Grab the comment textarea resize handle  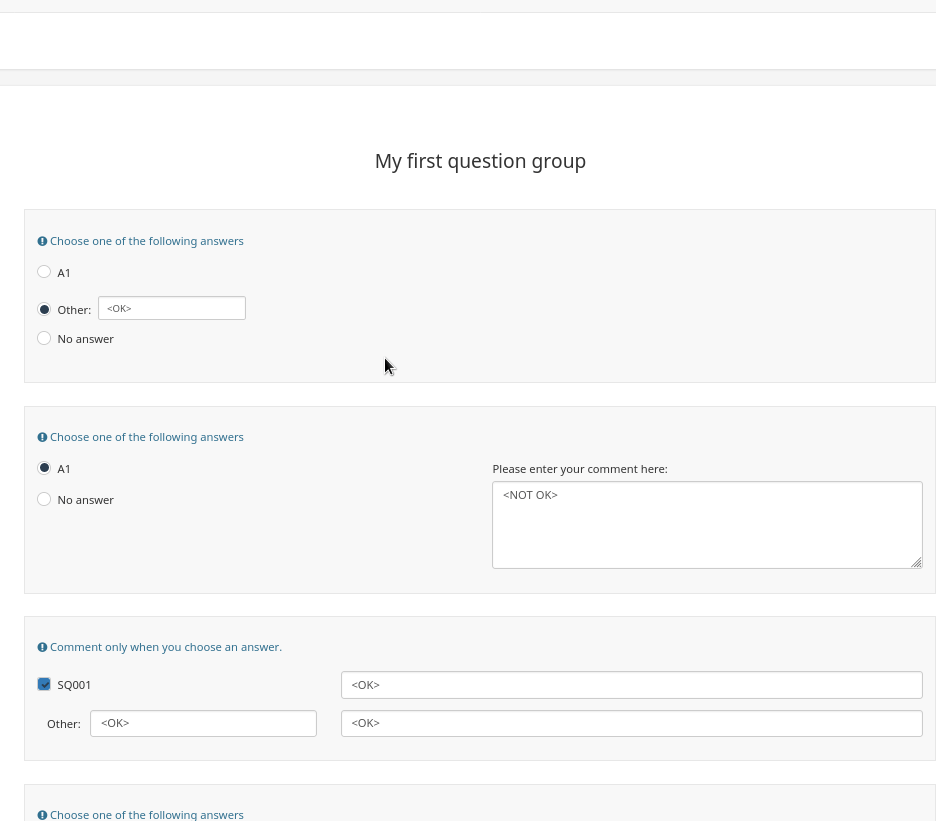[x=916, y=563]
